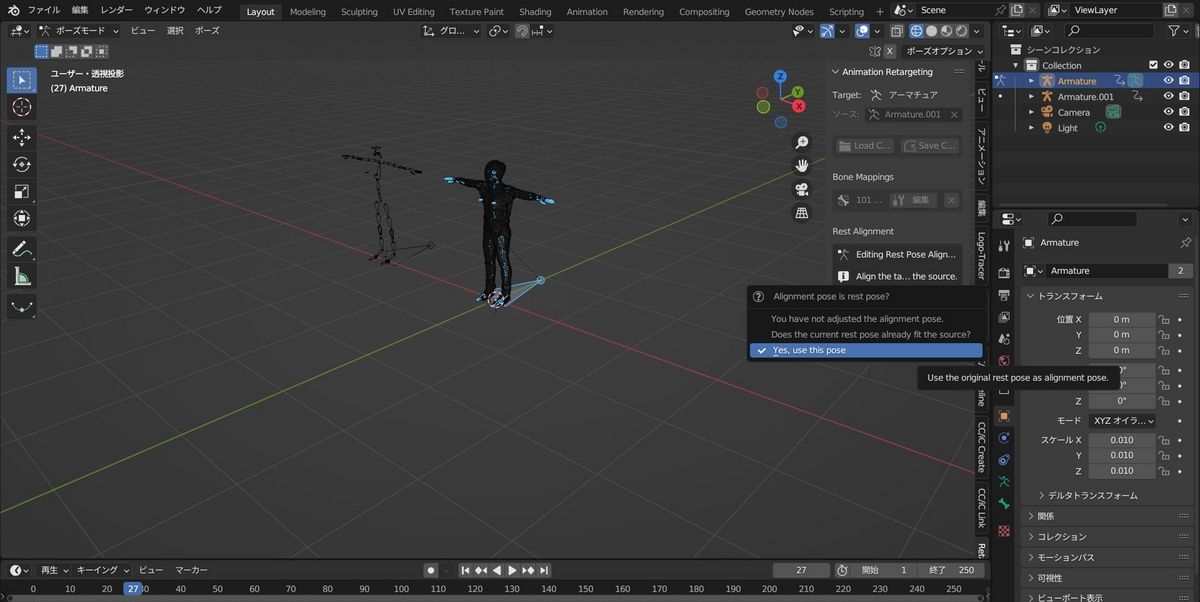The image size is (1200, 602).
Task: Click the Load Config button
Action: tap(865, 146)
